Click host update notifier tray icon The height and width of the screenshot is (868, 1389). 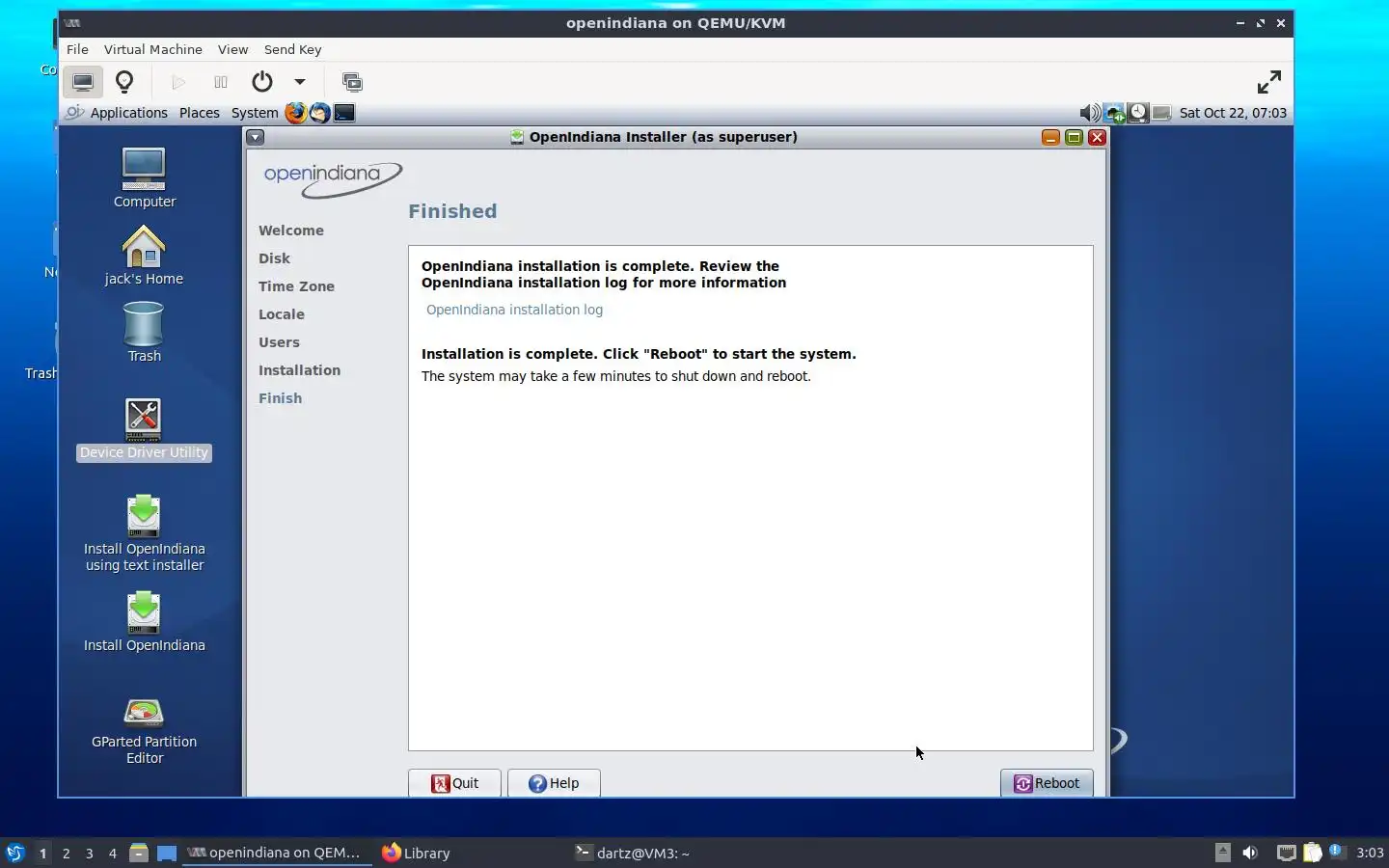[x=1337, y=852]
